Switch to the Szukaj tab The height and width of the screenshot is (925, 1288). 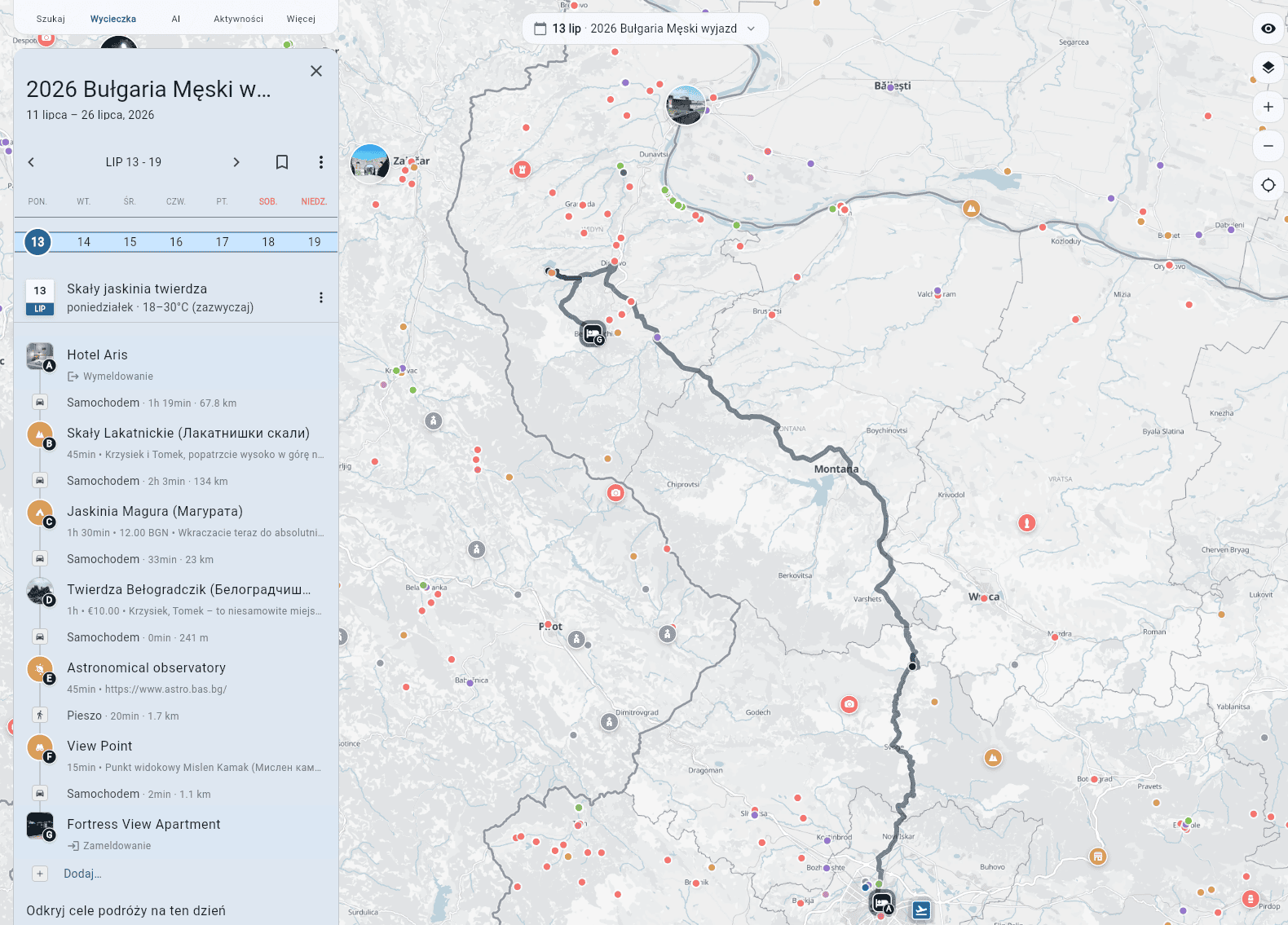(x=51, y=19)
